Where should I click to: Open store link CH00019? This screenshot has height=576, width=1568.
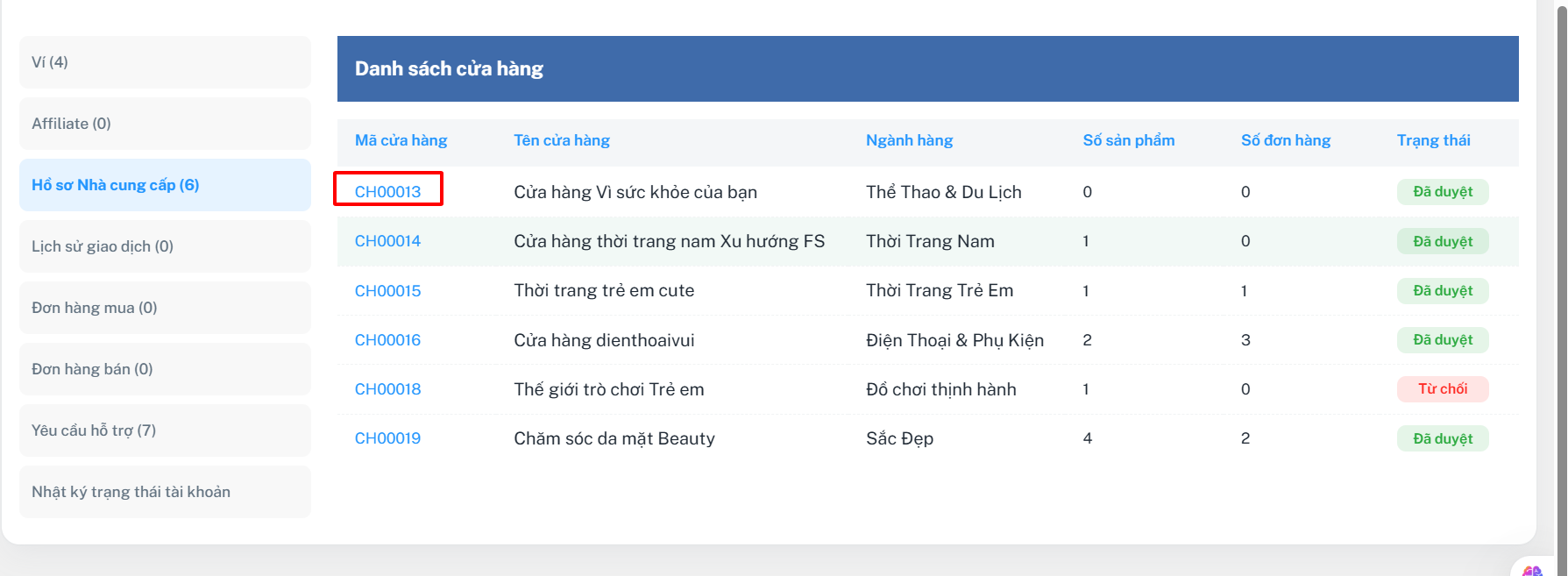387,438
